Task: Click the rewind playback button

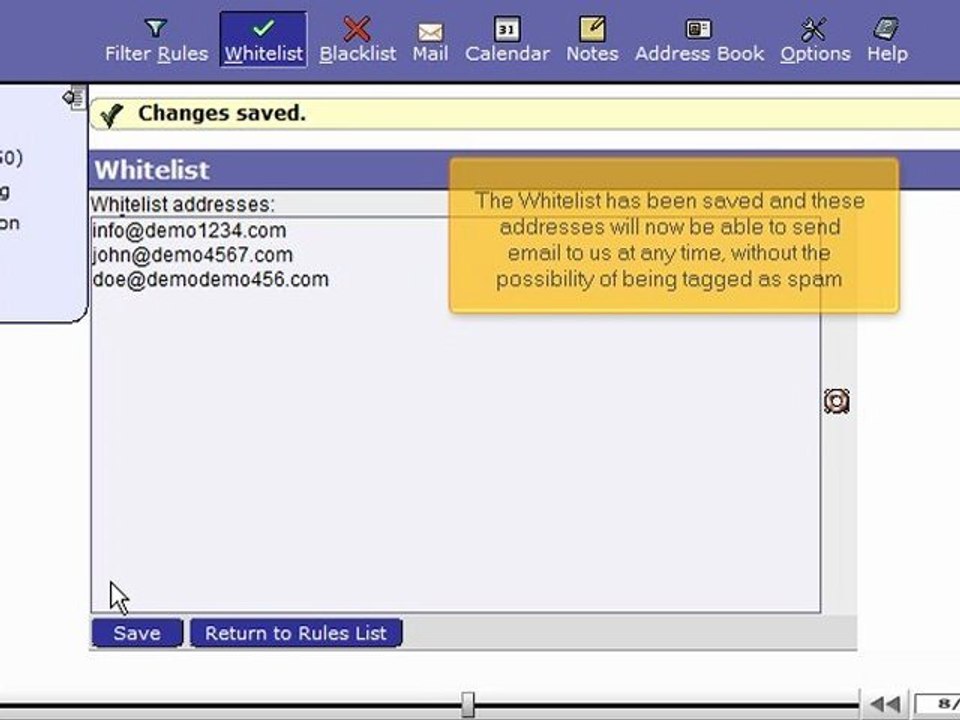Action: tap(885, 705)
